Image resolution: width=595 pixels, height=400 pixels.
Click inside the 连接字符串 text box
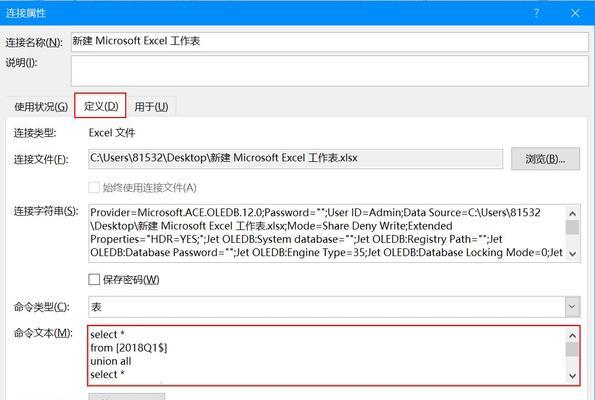[326, 233]
